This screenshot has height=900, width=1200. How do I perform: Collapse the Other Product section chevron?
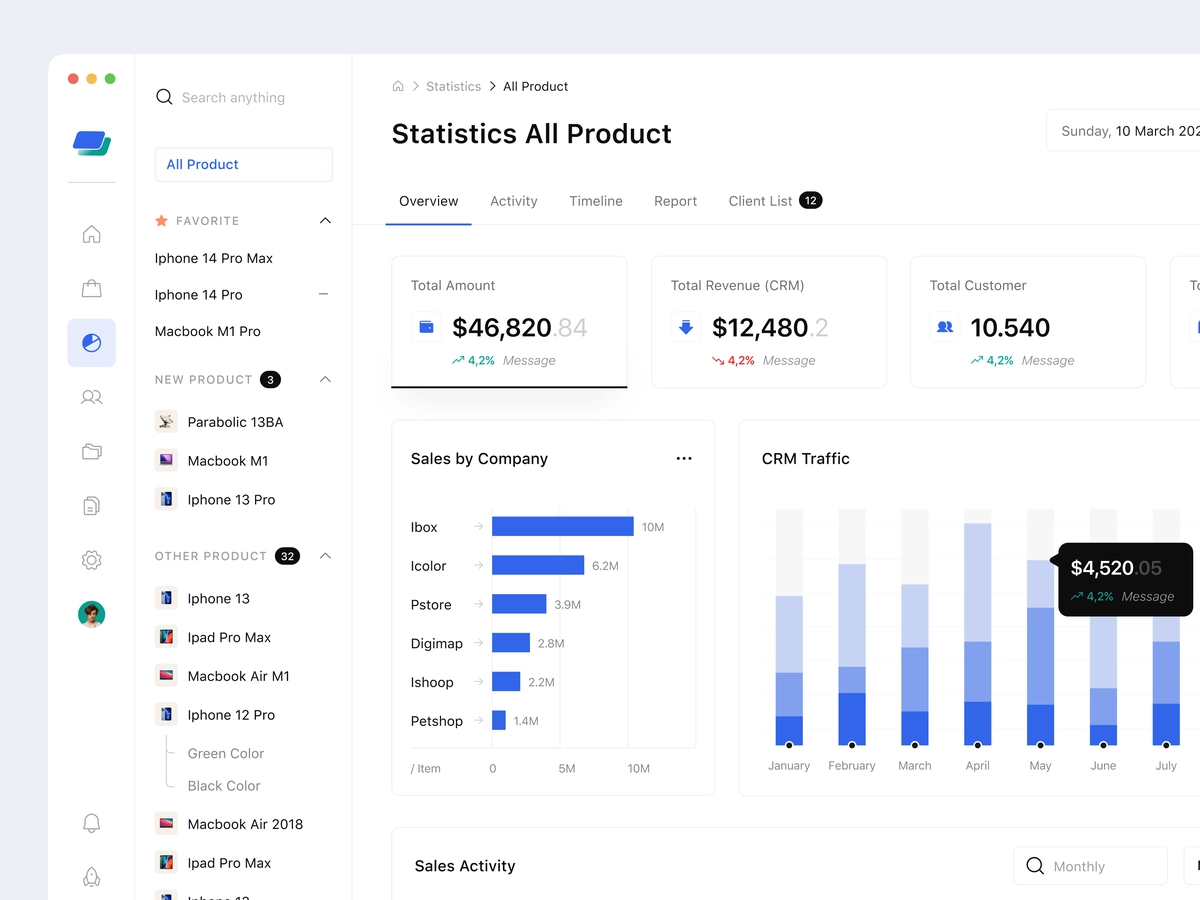(x=325, y=556)
